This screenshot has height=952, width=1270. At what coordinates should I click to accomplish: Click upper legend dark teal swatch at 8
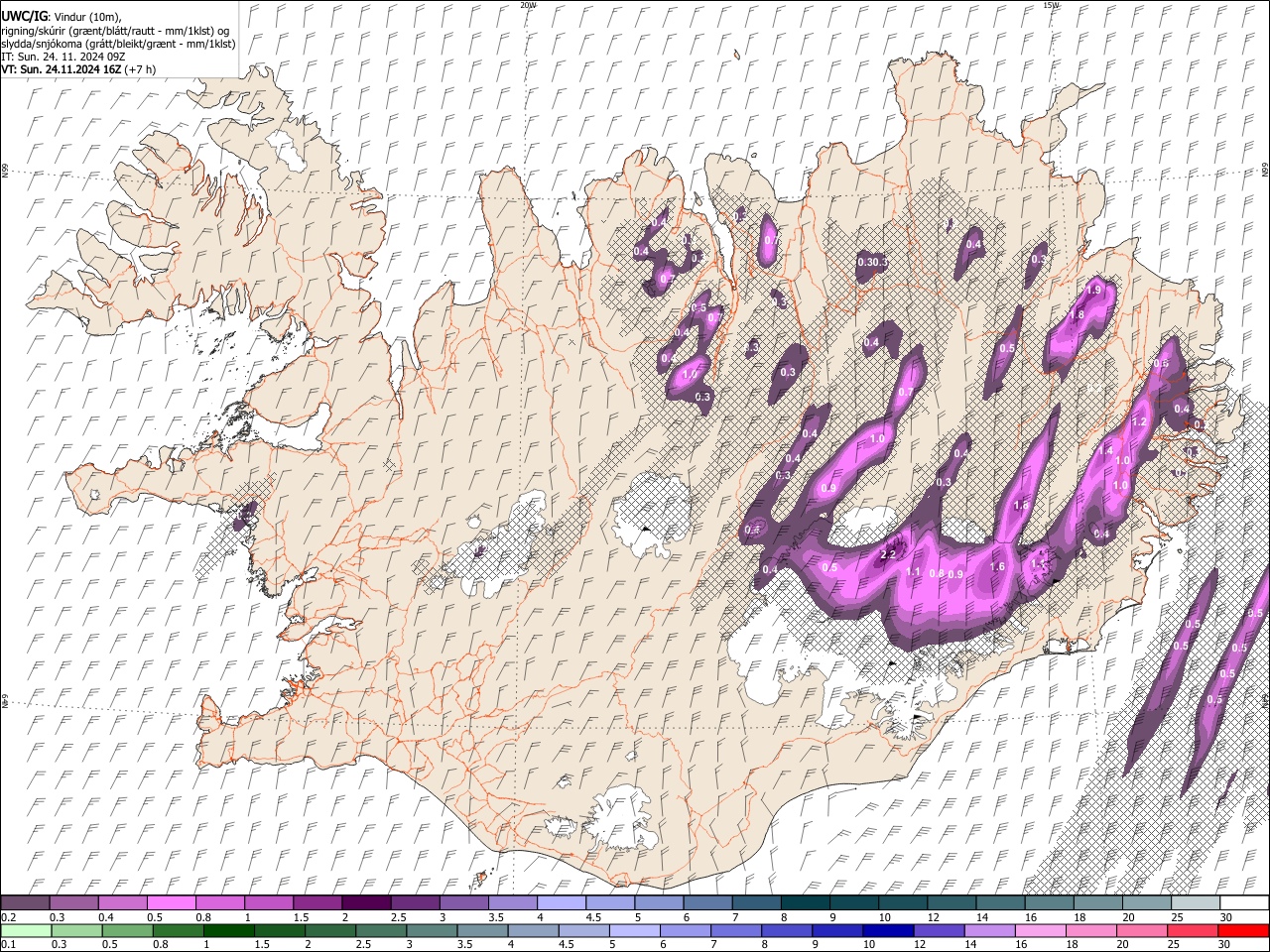(x=805, y=902)
